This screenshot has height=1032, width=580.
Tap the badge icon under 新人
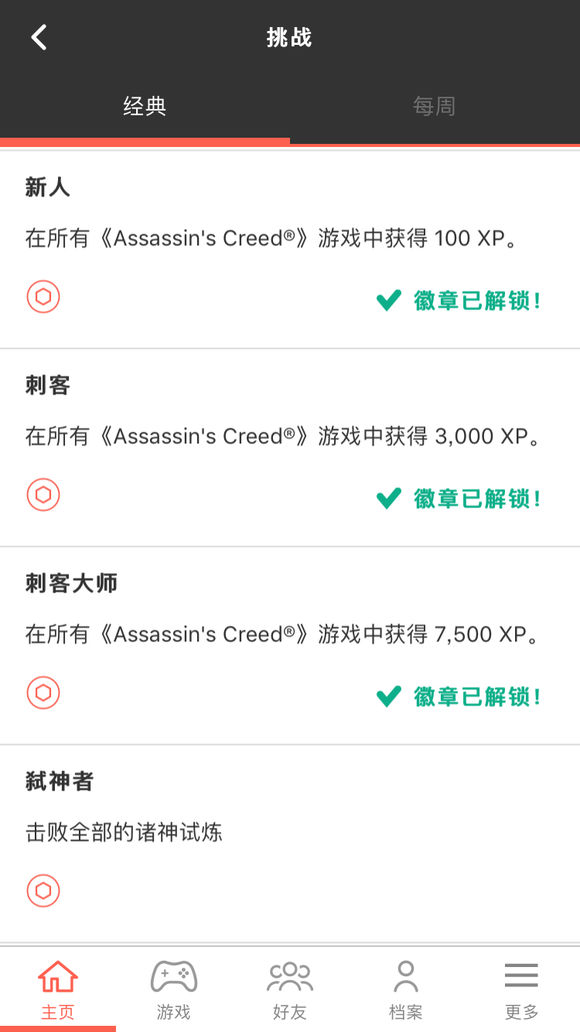(x=43, y=297)
